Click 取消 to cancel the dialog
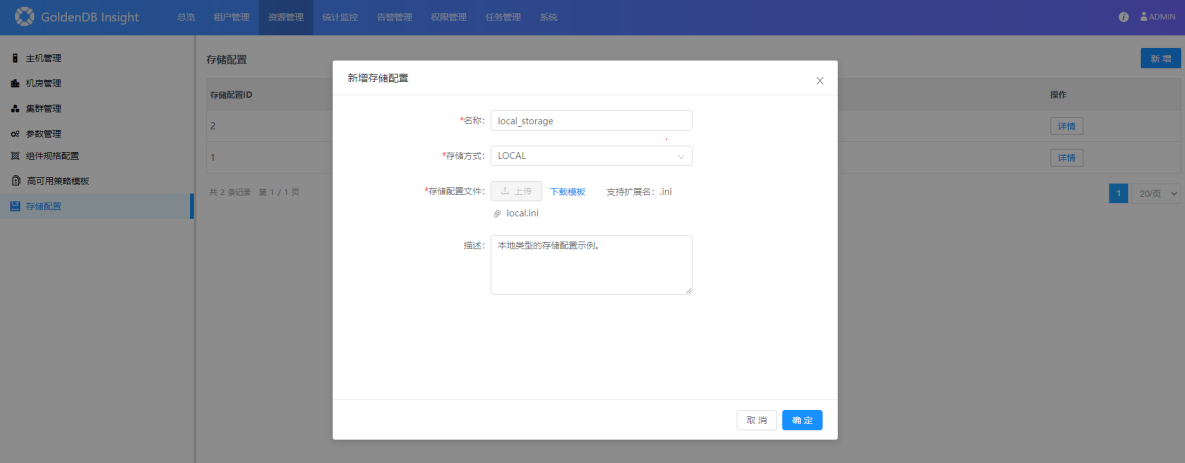This screenshot has height=463, width=1185. (x=756, y=420)
